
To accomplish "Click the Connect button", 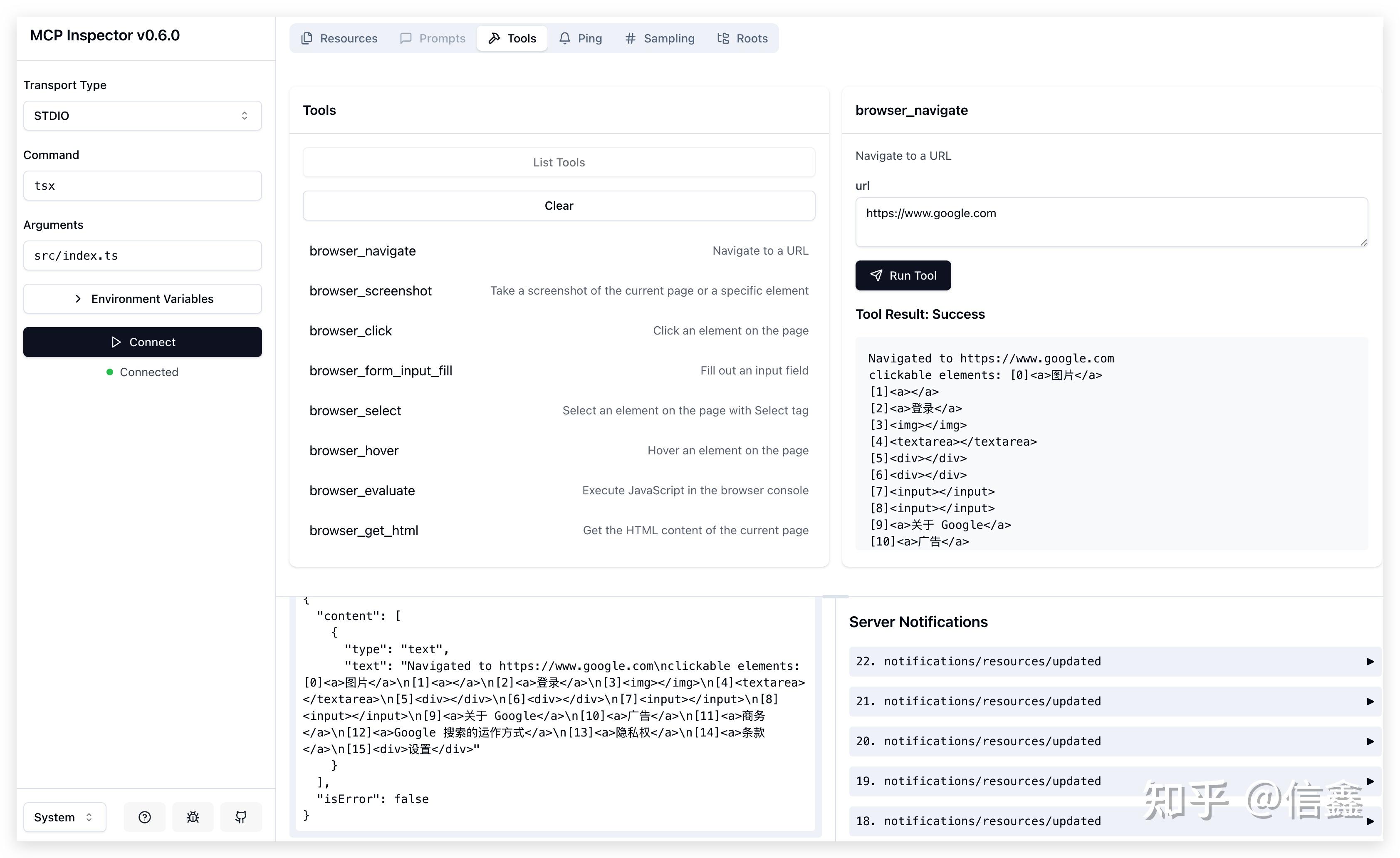I will [x=142, y=342].
